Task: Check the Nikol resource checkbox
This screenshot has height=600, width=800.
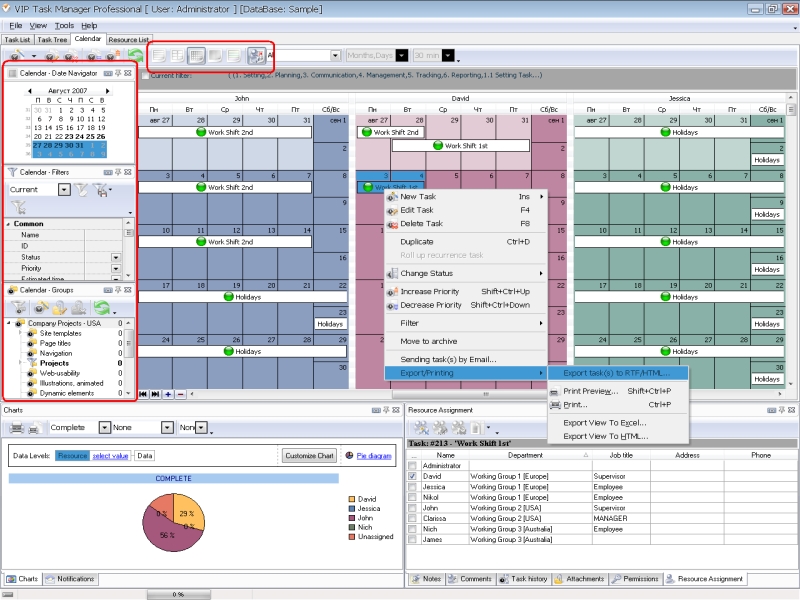Action: [x=412, y=497]
